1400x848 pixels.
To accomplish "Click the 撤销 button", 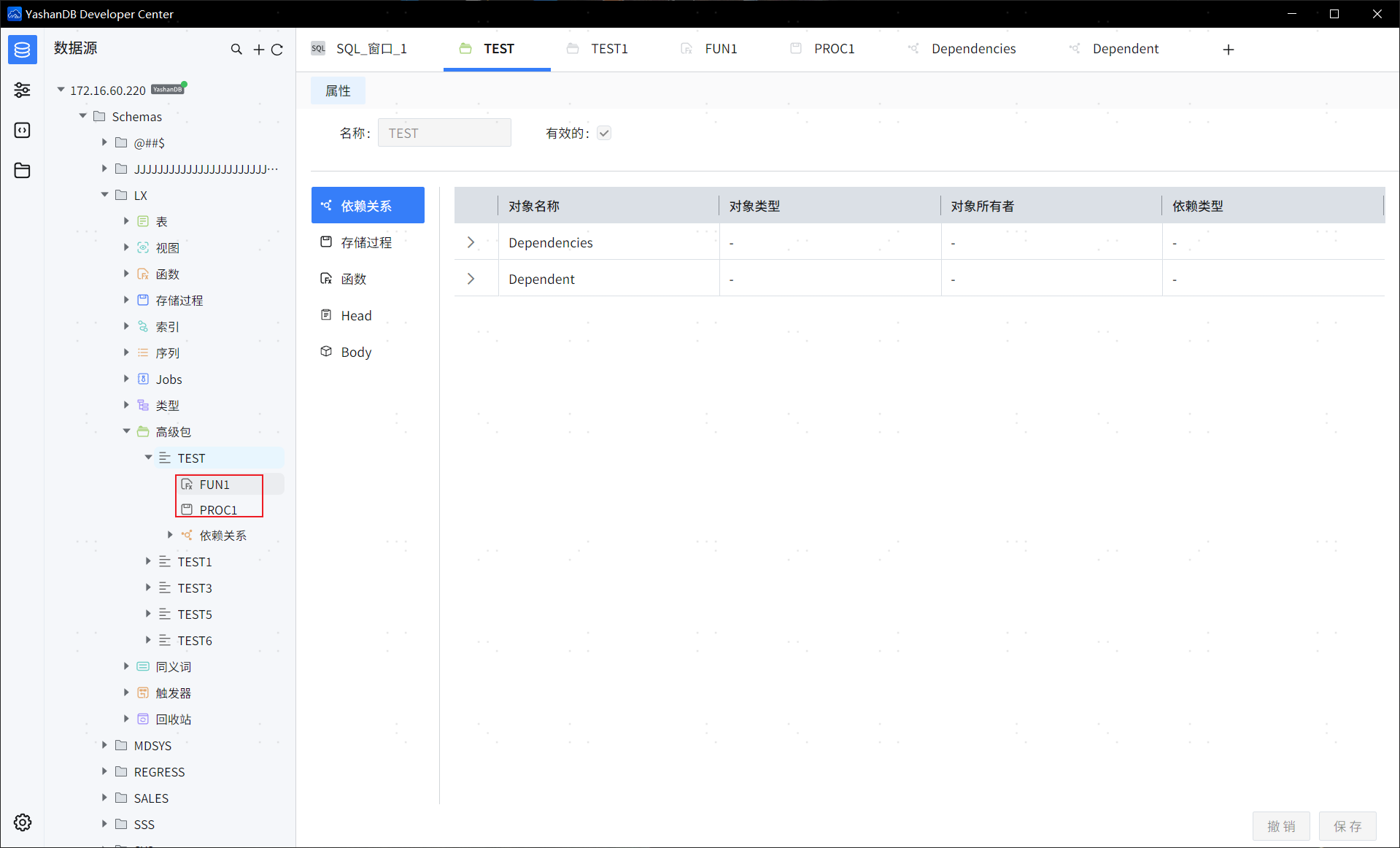I will (1281, 826).
